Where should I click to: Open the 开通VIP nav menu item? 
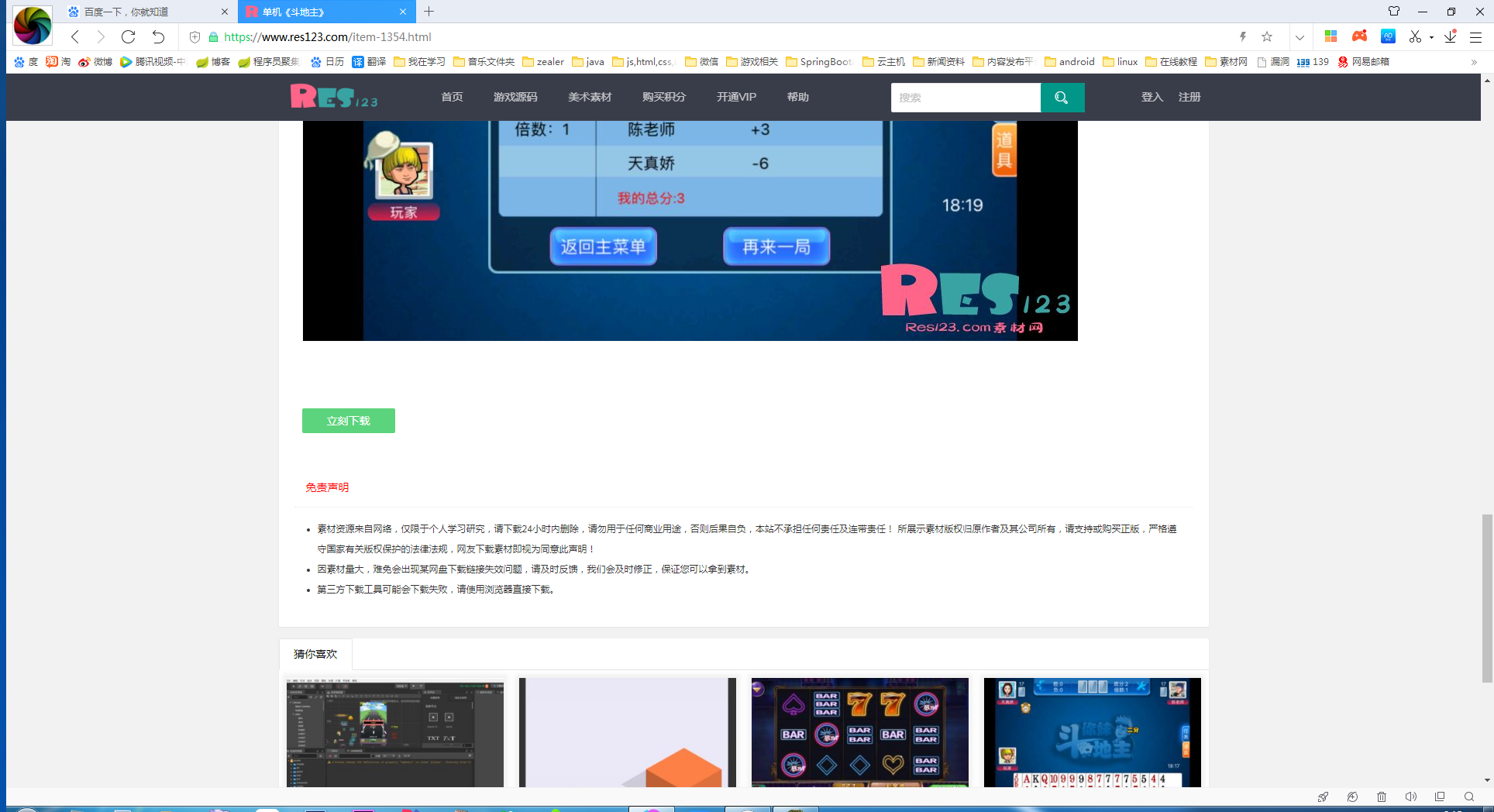[736, 97]
